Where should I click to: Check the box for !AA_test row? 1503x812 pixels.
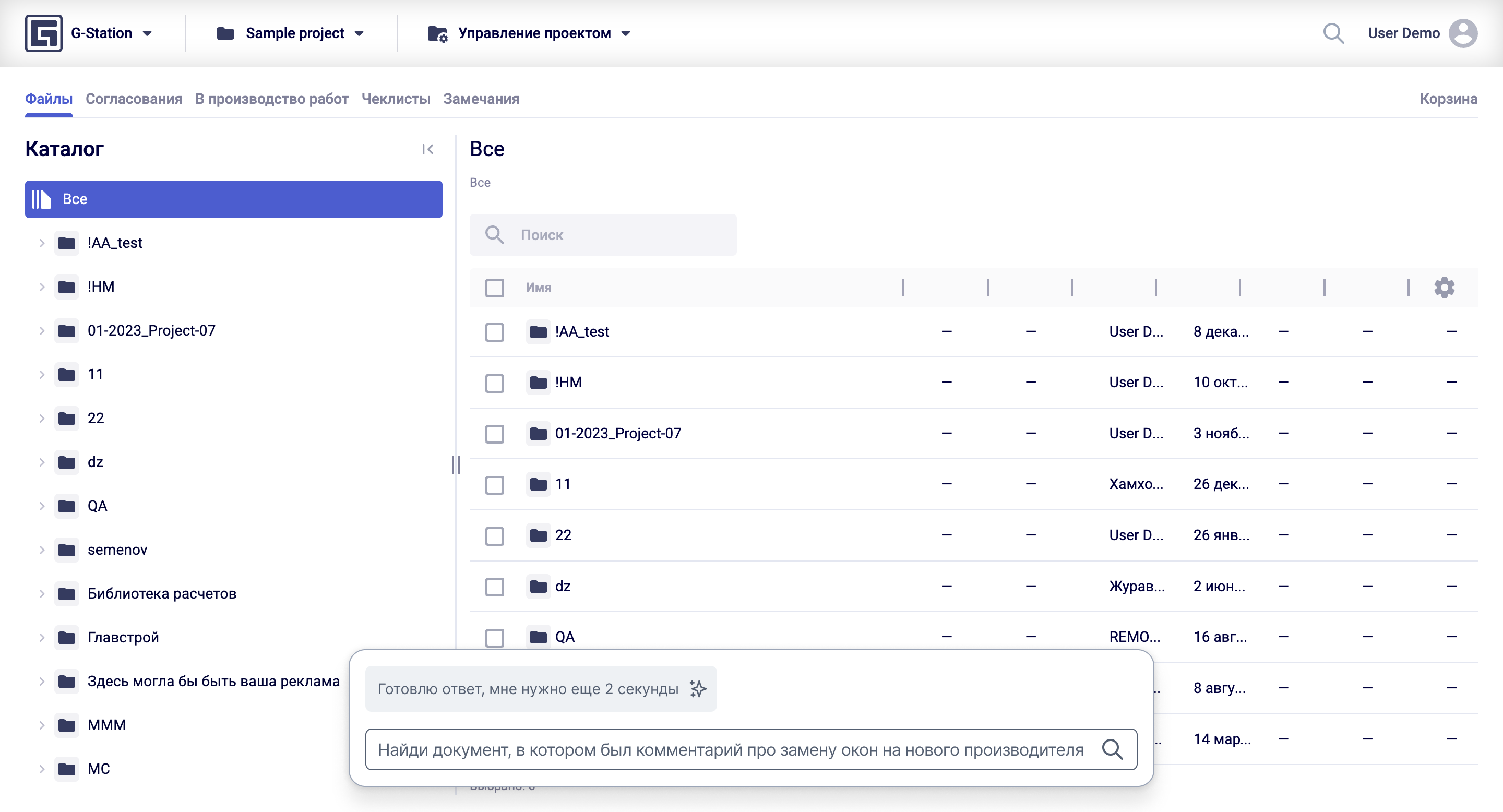click(x=494, y=332)
